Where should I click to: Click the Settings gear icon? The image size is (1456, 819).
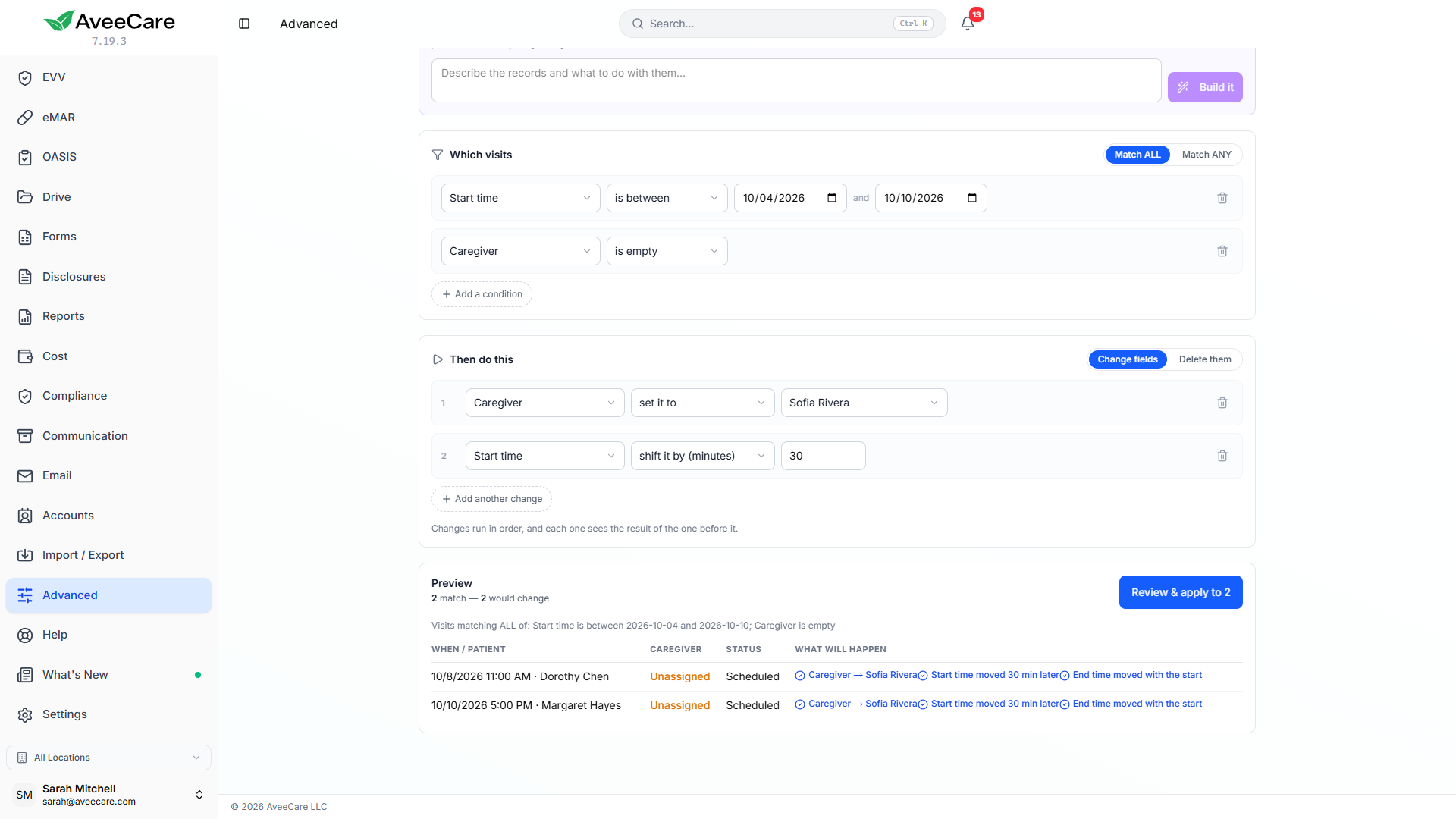pyautogui.click(x=25, y=714)
